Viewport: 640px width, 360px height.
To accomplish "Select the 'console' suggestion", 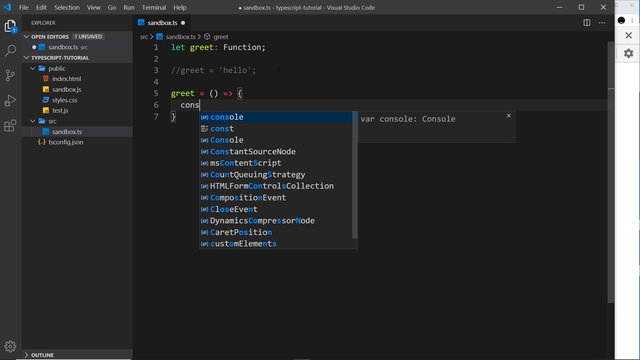I will 276,117.
